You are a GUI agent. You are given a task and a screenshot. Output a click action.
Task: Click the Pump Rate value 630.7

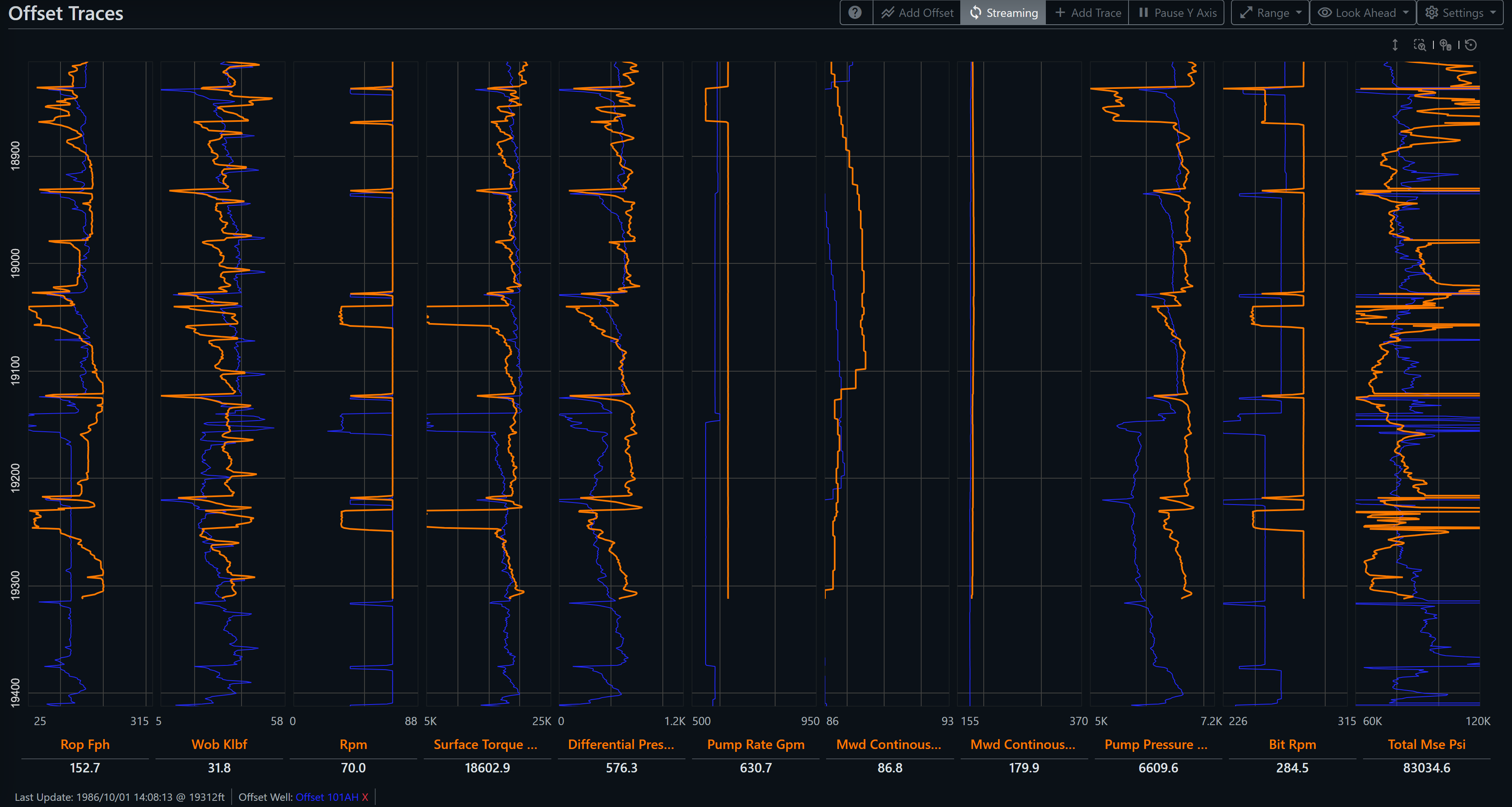coord(756,767)
